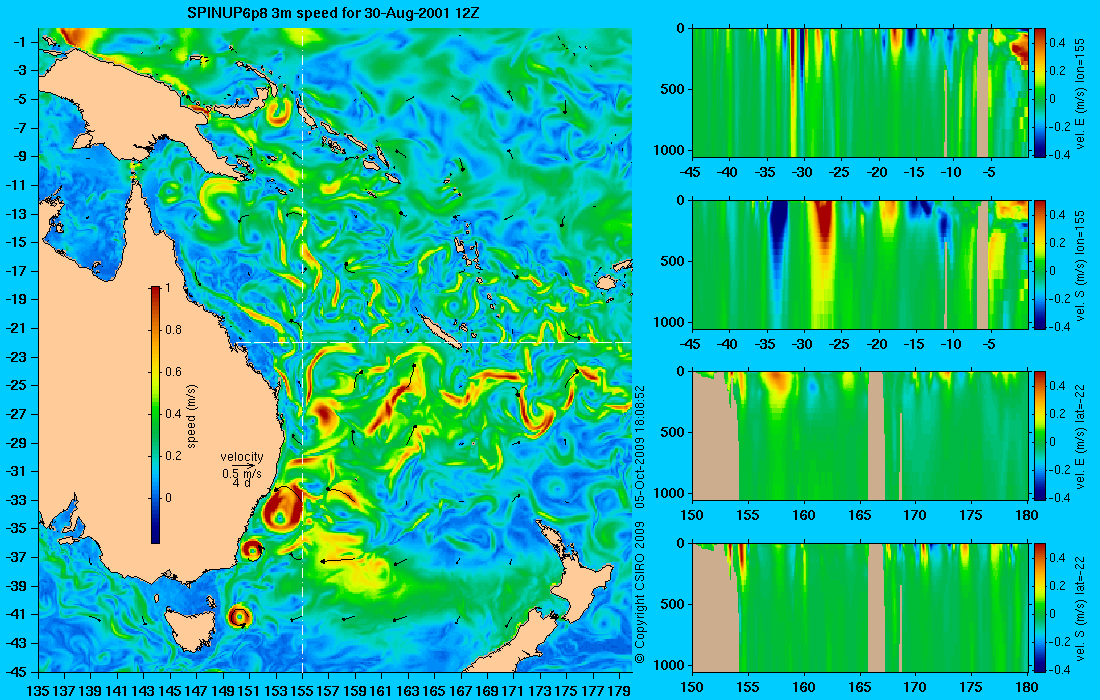This screenshot has width=1100, height=700.
Task: Click latitude label -41 on the map axis
Action: [16, 614]
